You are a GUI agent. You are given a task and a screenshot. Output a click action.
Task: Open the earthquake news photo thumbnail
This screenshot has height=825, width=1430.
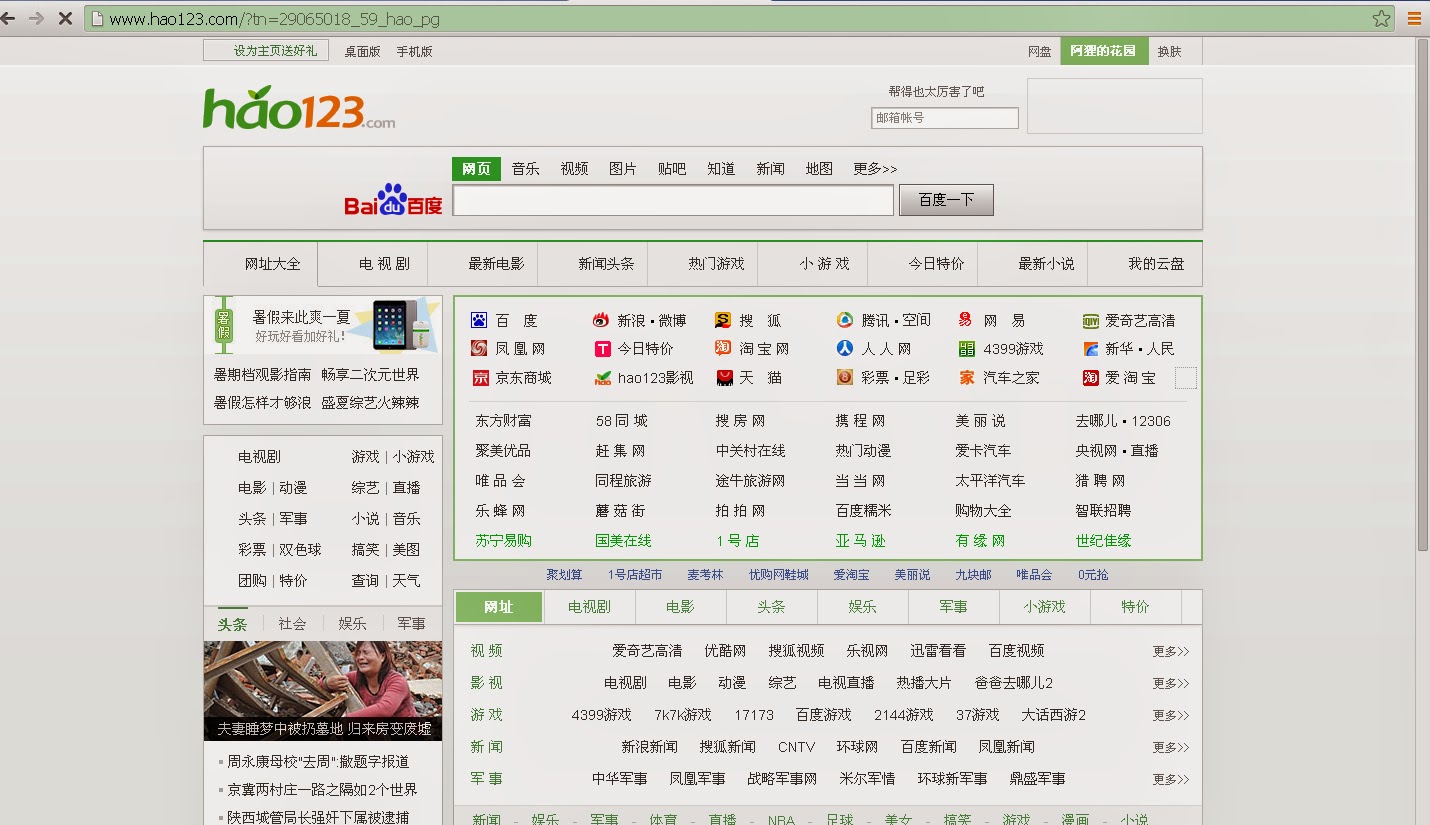(x=323, y=691)
